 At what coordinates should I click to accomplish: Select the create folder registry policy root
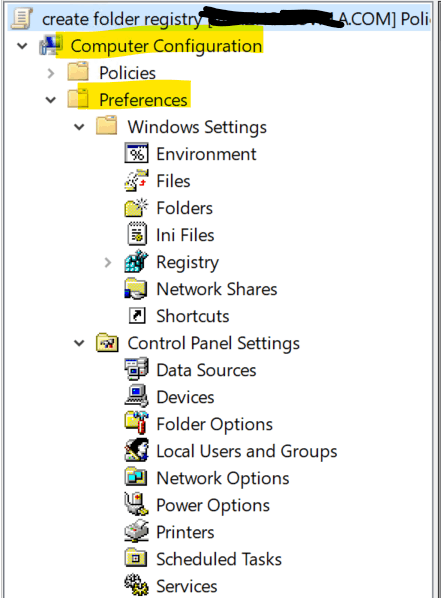click(x=122, y=19)
